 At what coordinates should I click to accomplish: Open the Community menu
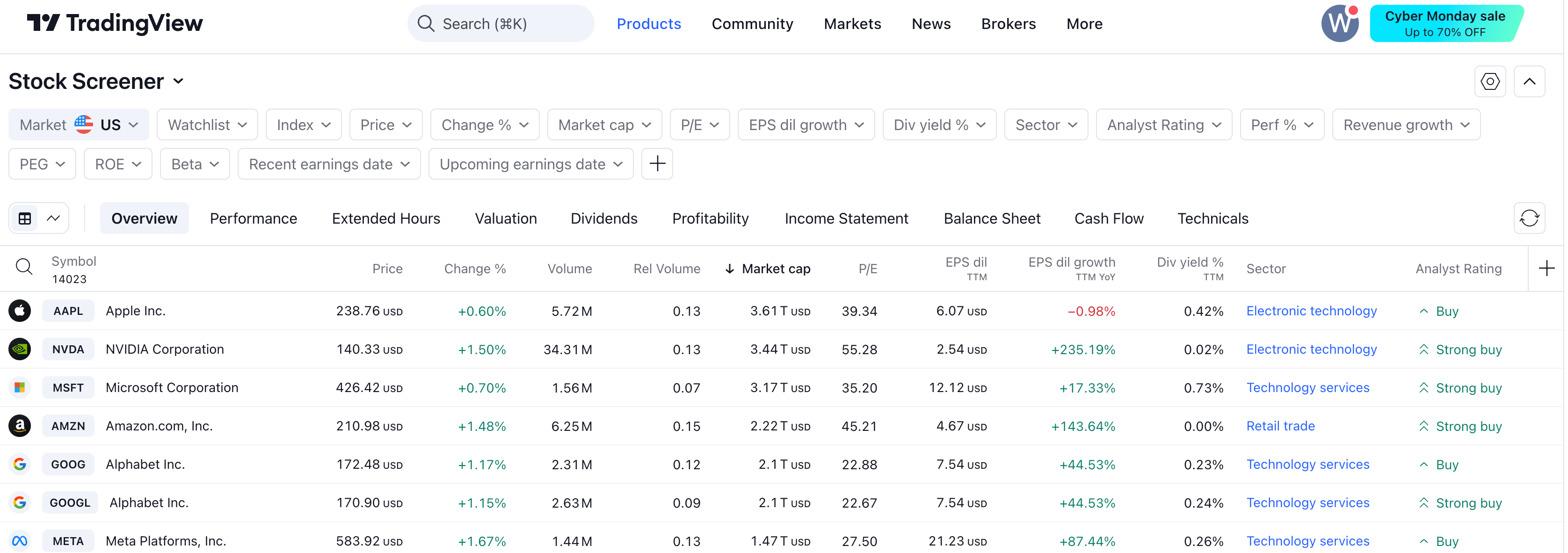[x=752, y=24]
